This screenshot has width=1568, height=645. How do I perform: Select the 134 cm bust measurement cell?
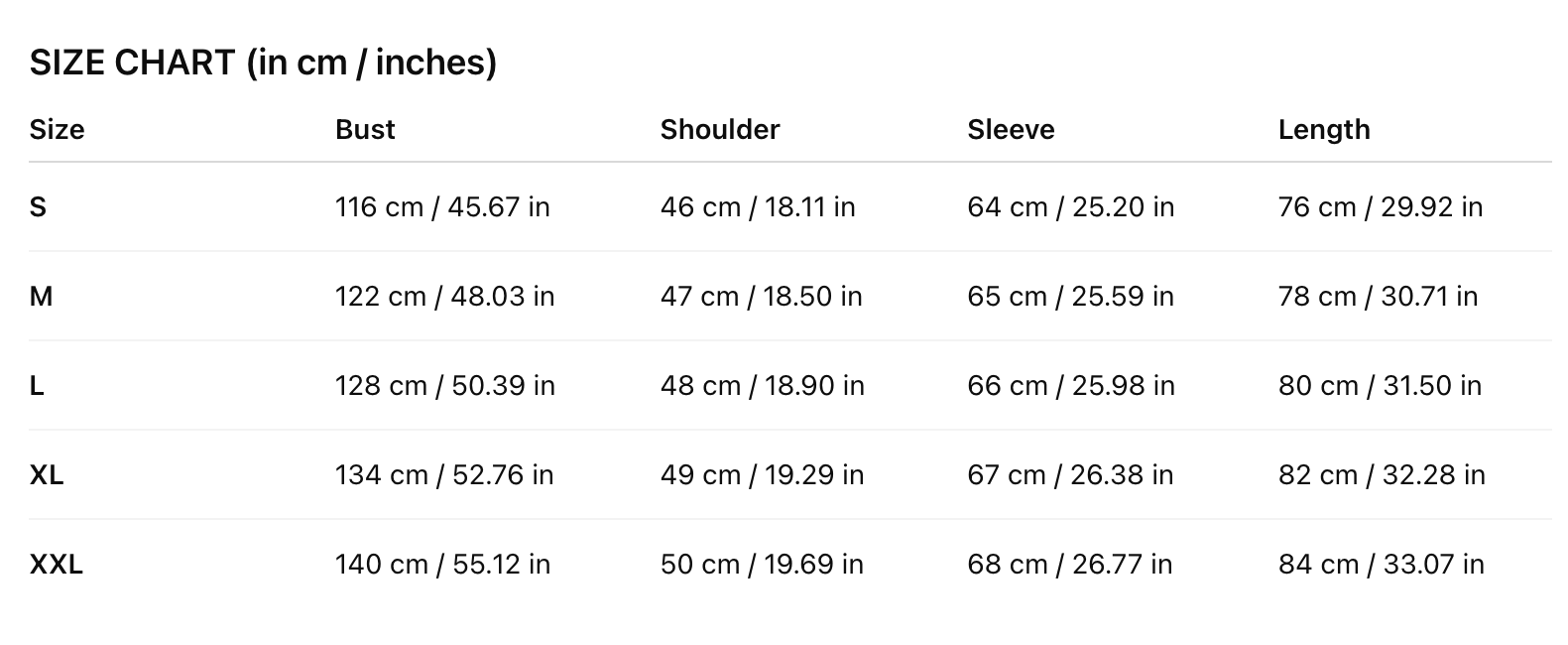point(444,475)
